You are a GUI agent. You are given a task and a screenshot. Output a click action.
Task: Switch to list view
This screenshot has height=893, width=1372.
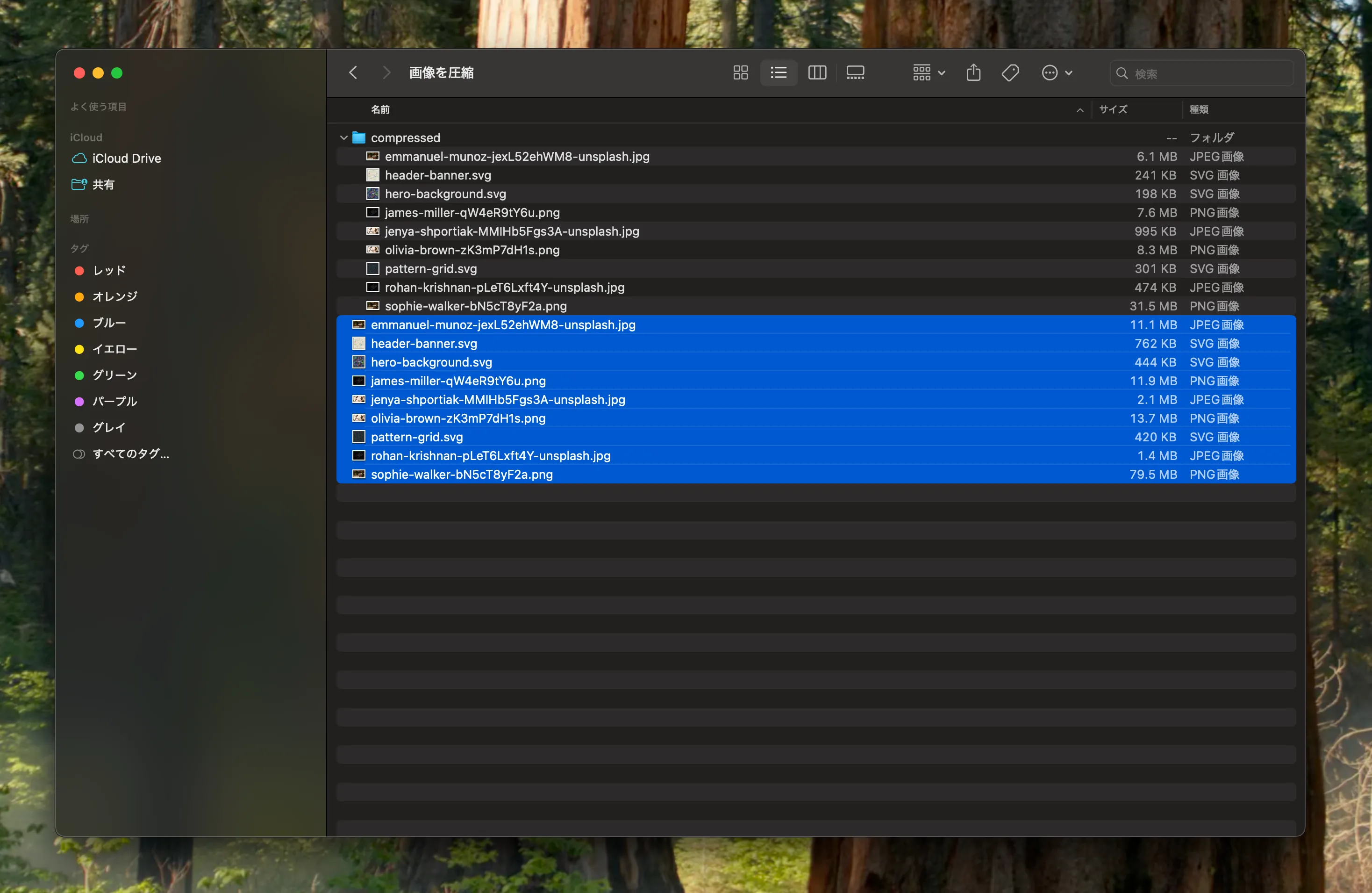click(778, 72)
